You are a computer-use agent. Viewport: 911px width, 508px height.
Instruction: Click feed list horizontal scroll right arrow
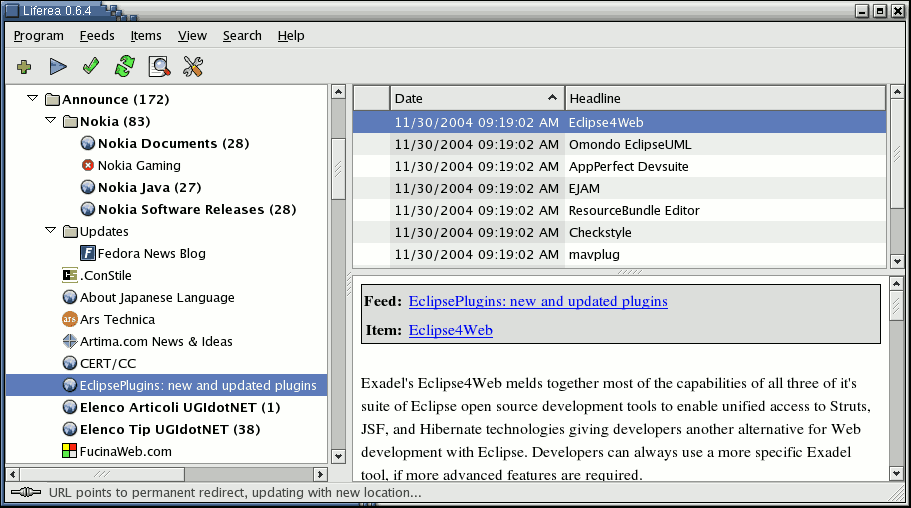click(x=320, y=474)
